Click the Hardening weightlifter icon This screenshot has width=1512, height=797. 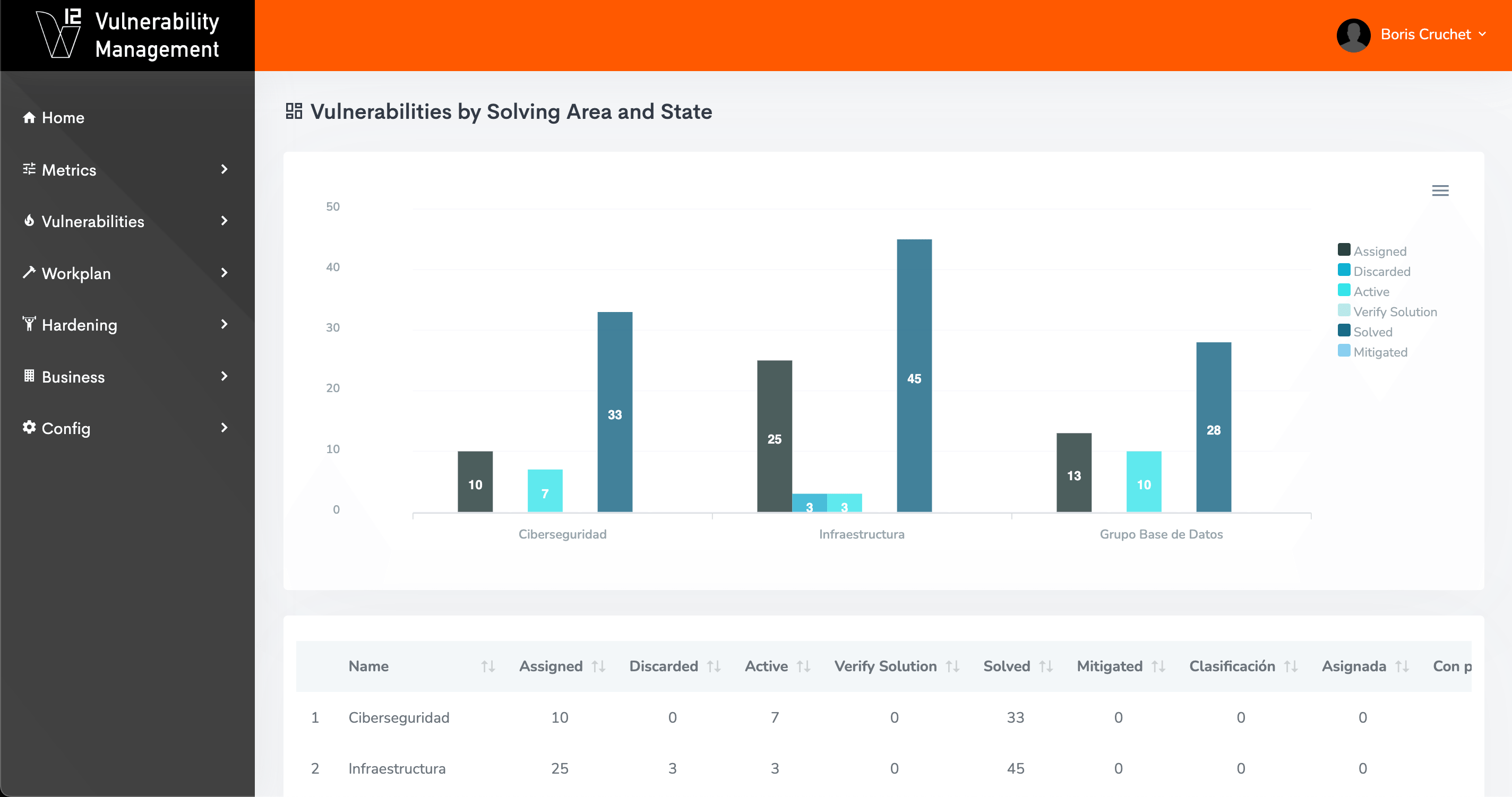tap(29, 324)
